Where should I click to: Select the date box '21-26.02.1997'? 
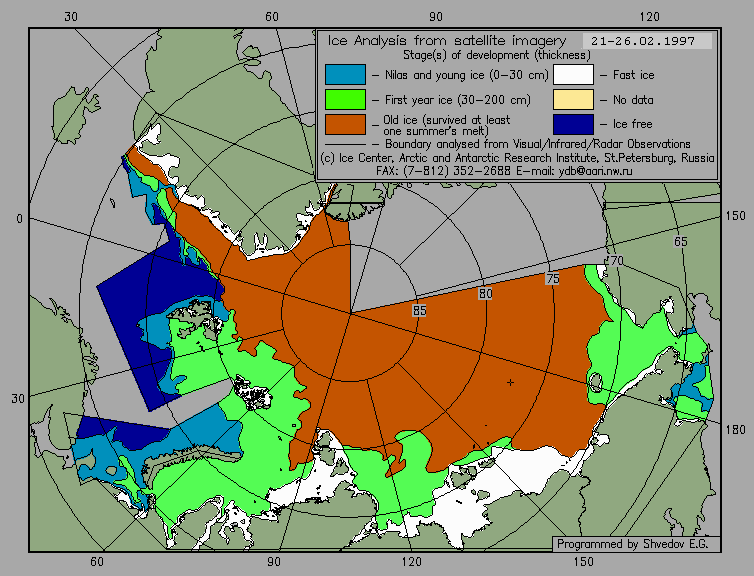[x=647, y=41]
